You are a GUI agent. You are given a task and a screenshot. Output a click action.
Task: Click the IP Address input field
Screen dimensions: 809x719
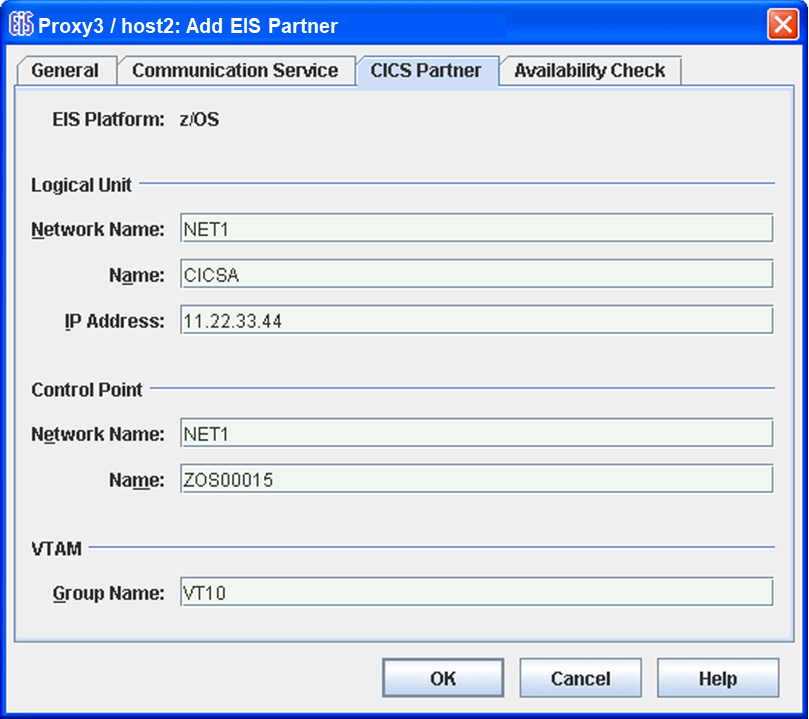click(x=476, y=320)
